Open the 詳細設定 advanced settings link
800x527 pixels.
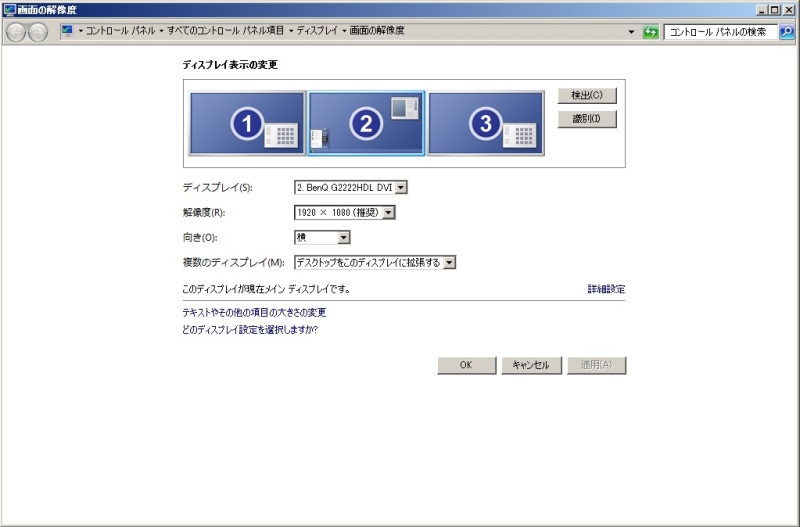pos(606,289)
